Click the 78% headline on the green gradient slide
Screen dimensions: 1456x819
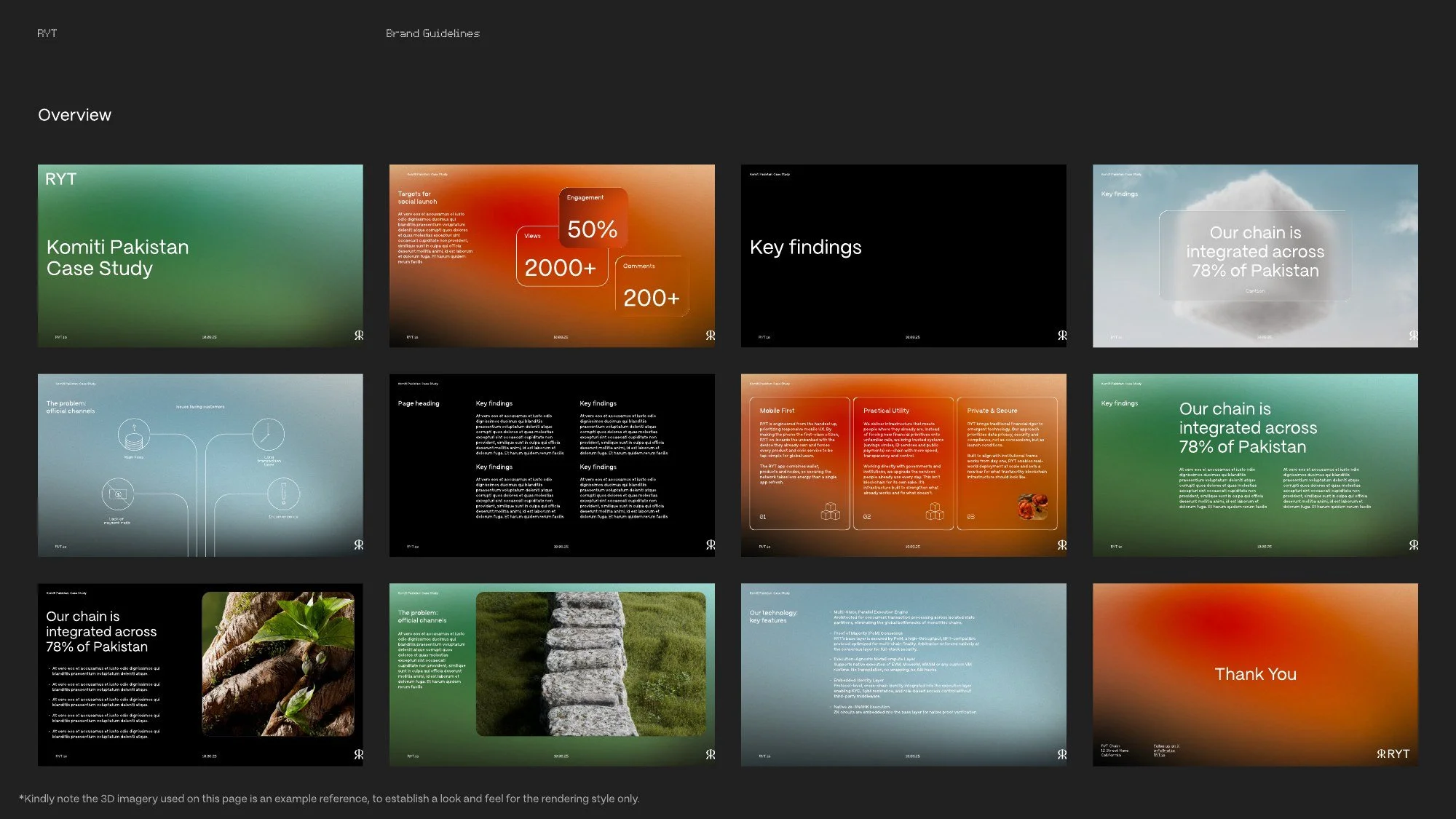click(x=1248, y=428)
